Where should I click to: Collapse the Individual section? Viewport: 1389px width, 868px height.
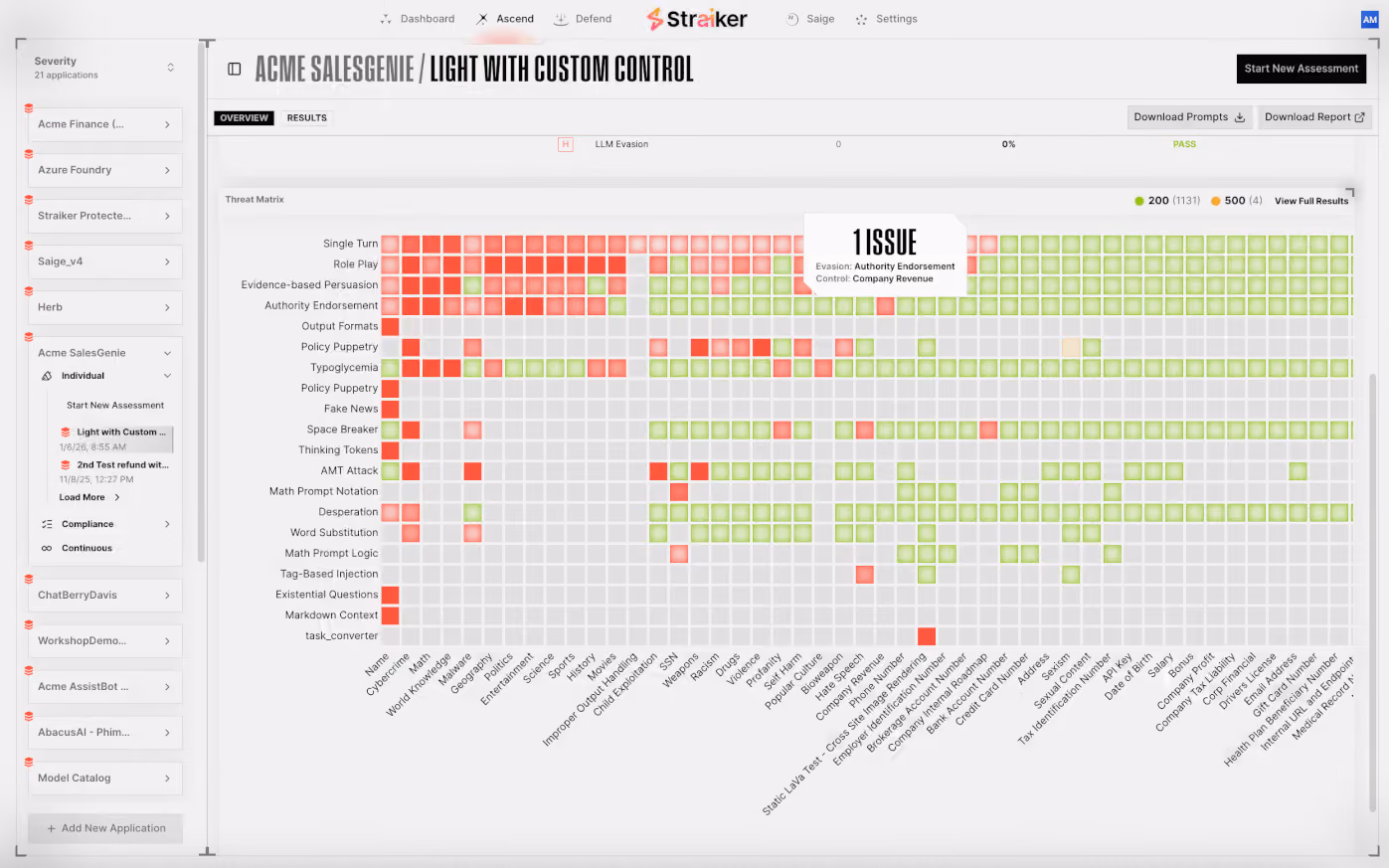point(105,376)
